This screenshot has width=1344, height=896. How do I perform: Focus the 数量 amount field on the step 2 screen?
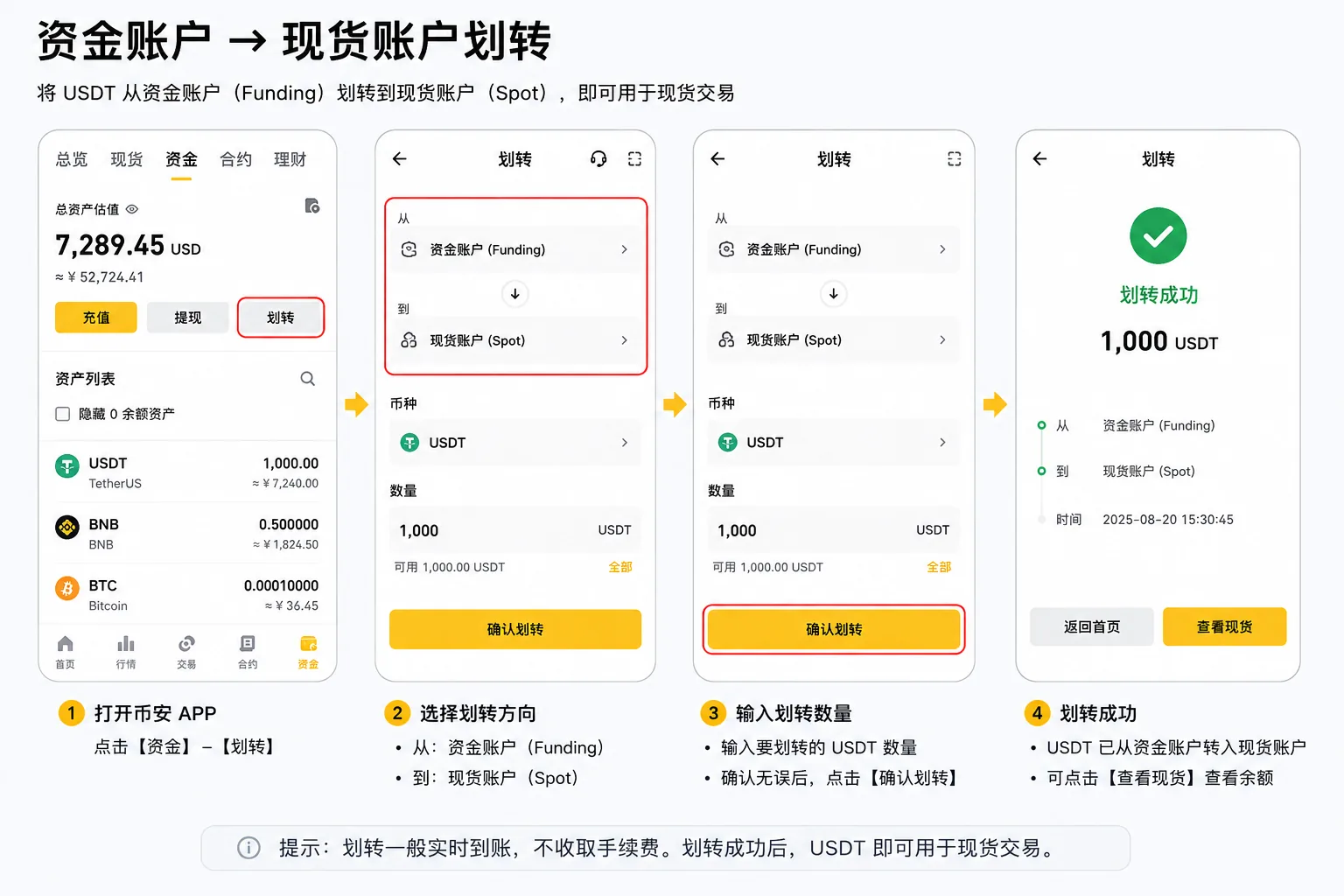(515, 530)
